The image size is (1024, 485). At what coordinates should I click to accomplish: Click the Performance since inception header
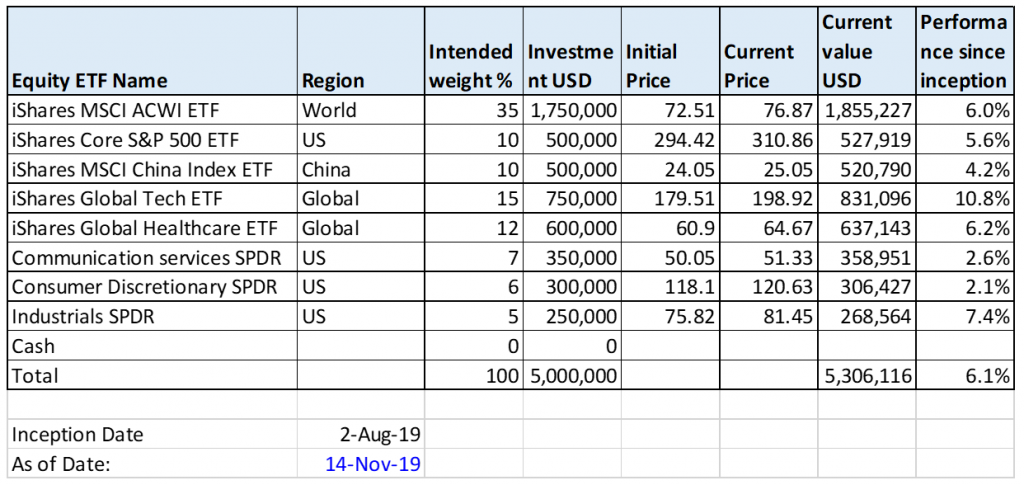tap(965, 52)
